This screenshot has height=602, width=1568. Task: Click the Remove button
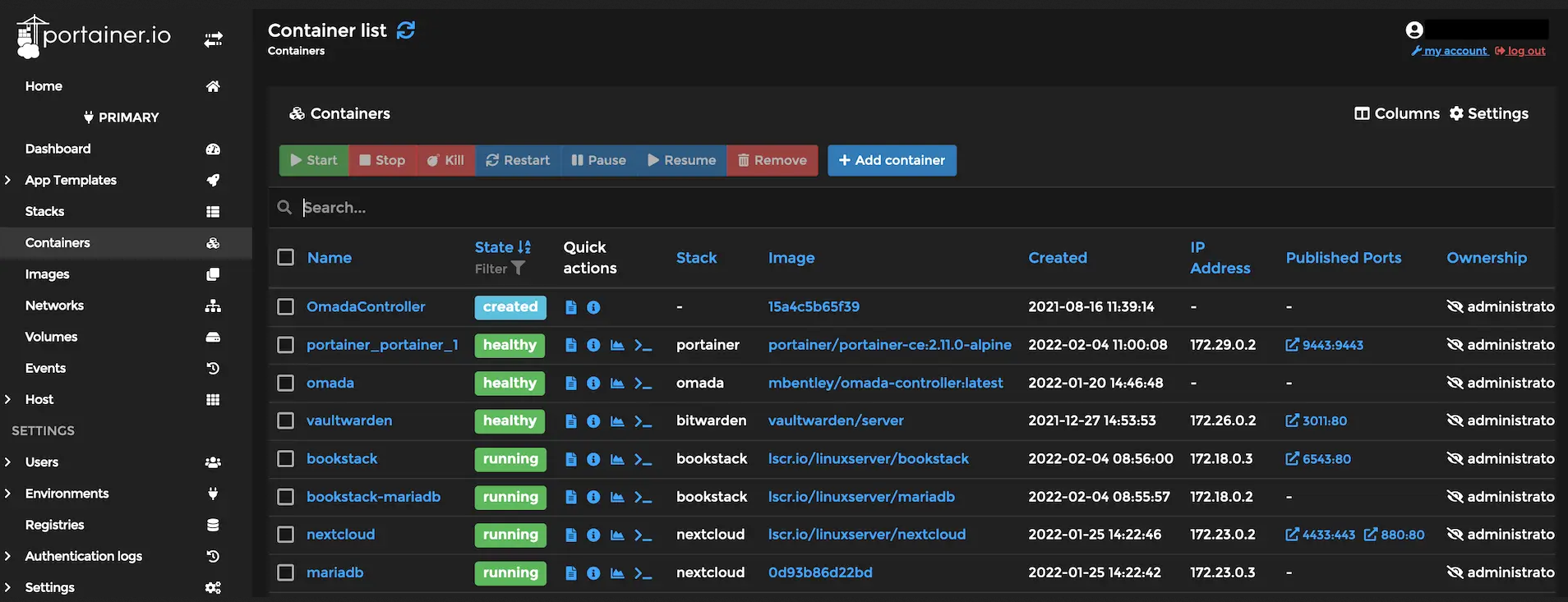coord(772,160)
